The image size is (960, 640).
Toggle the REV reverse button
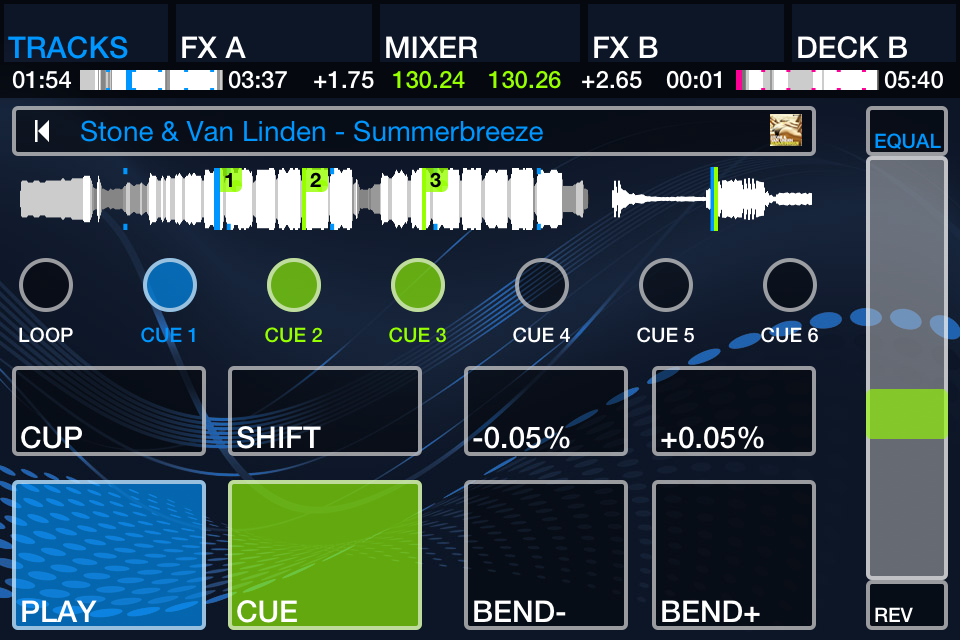click(906, 605)
